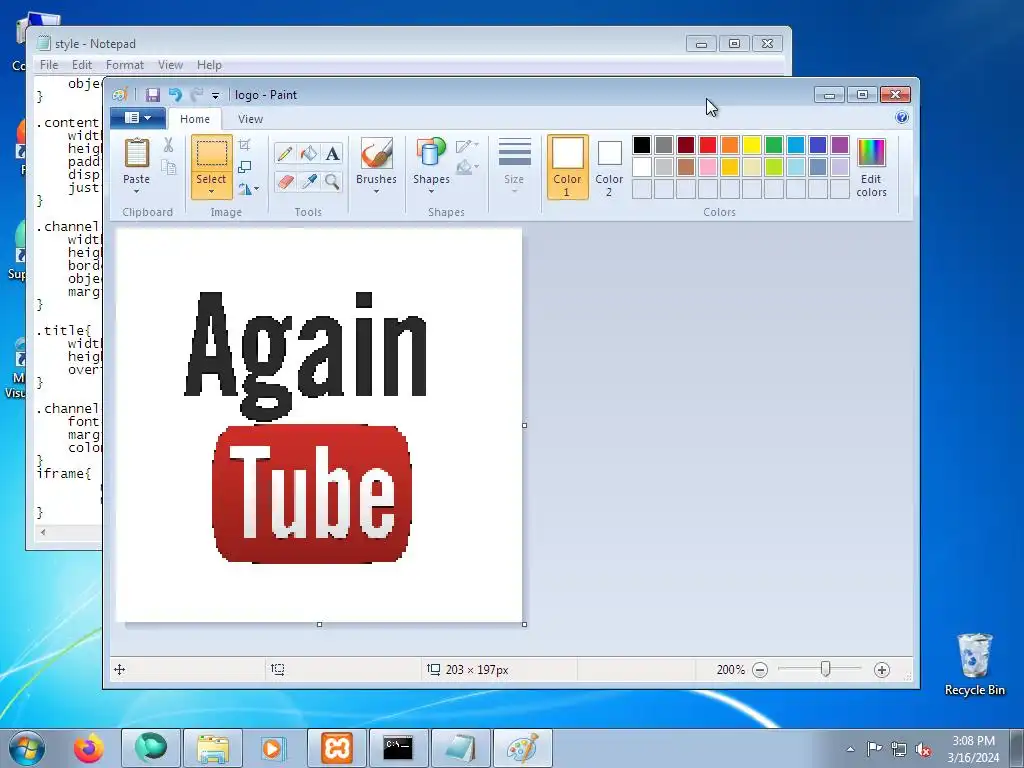This screenshot has width=1024, height=768.
Task: Click the muted volume tray icon
Action: point(923,749)
